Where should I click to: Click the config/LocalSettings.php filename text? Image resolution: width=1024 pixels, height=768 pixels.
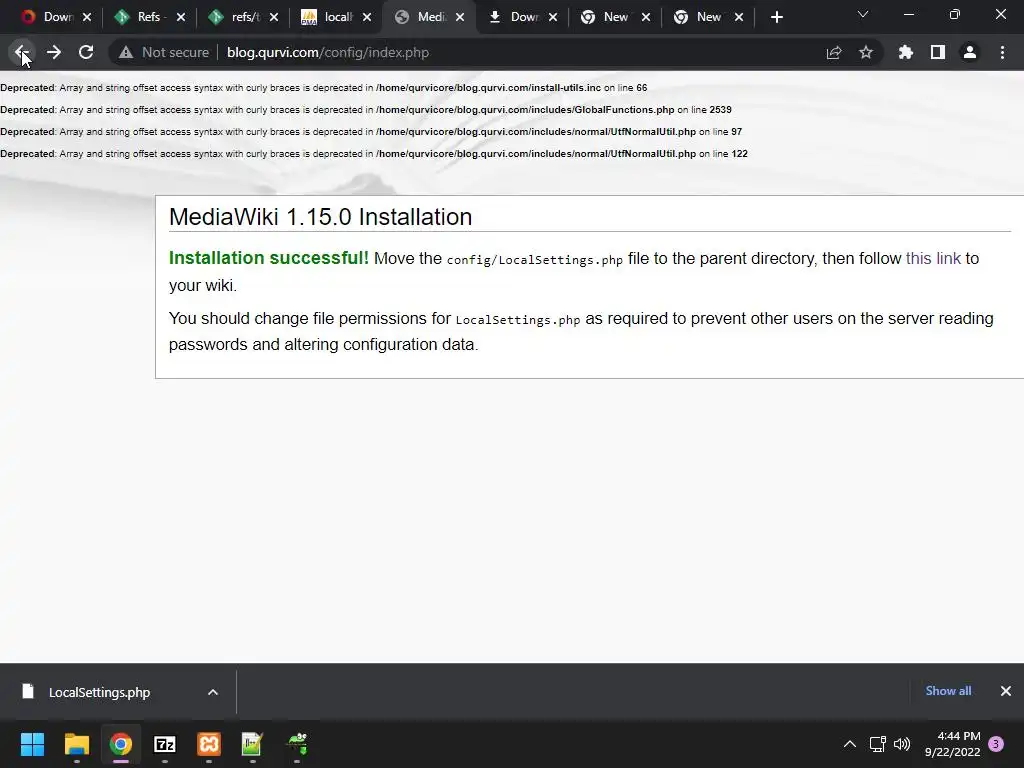click(534, 260)
